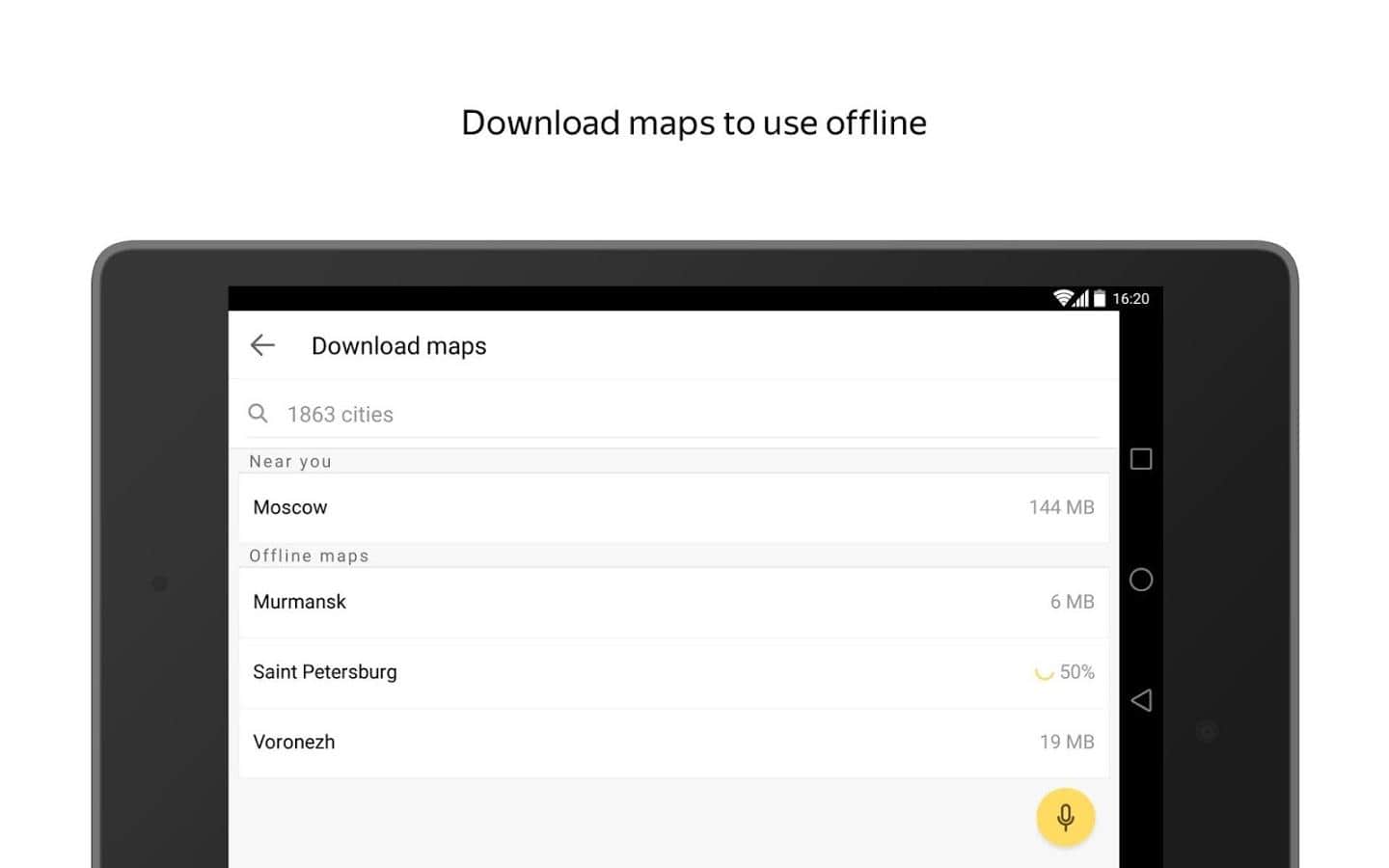
Task: Tap the 19 MB size for Voronezh
Action: (1067, 742)
